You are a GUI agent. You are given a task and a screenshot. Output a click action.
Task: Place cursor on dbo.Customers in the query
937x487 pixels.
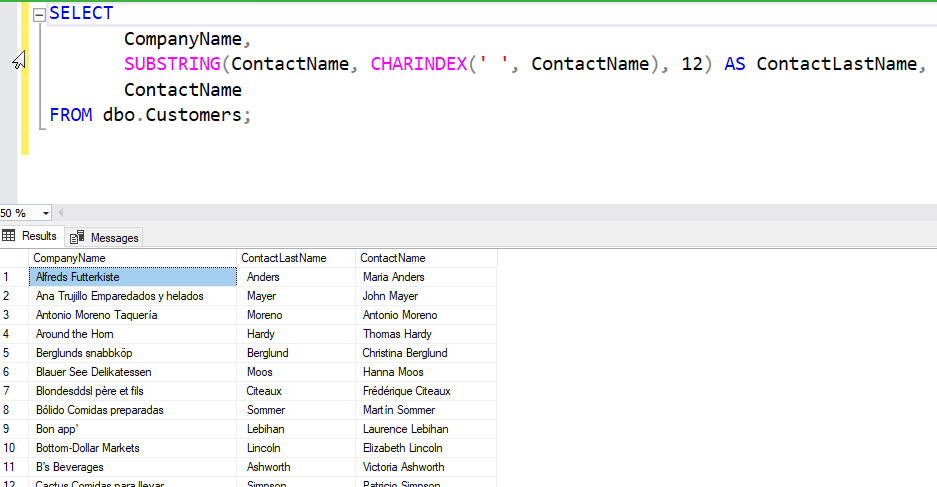(172, 115)
